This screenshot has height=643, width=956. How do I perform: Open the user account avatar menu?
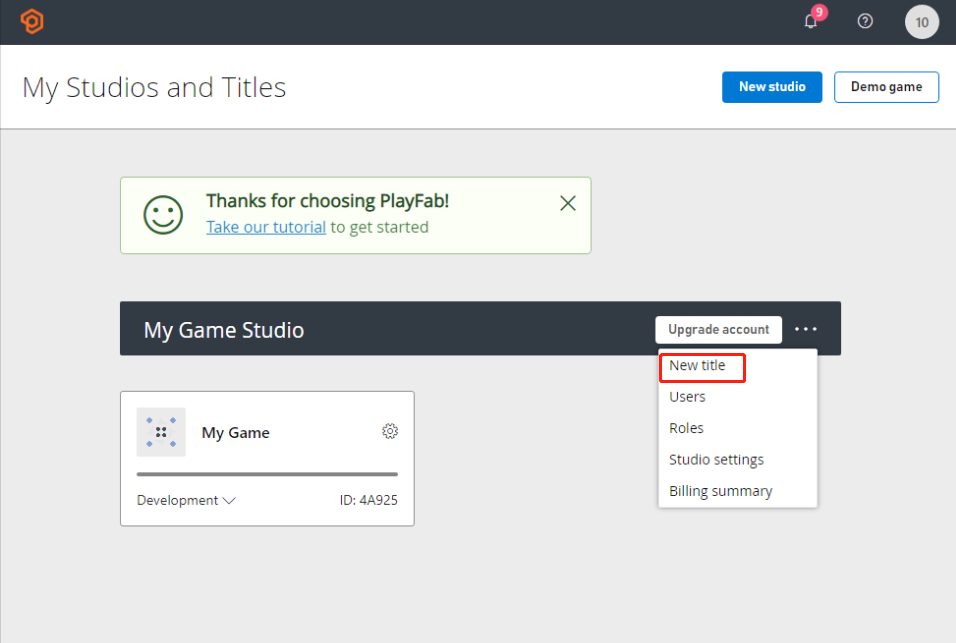[921, 22]
